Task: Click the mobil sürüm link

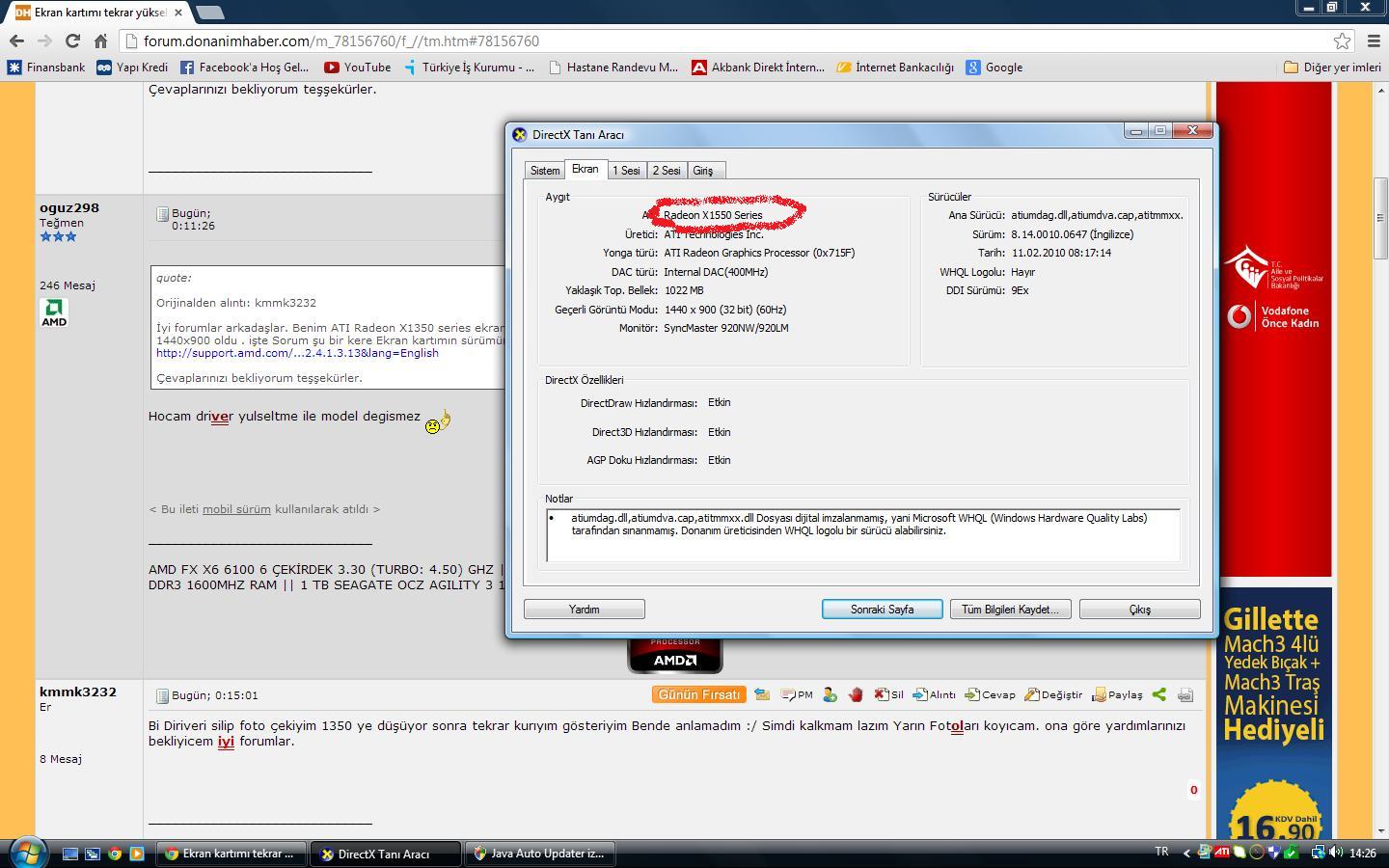Action: 236,509
